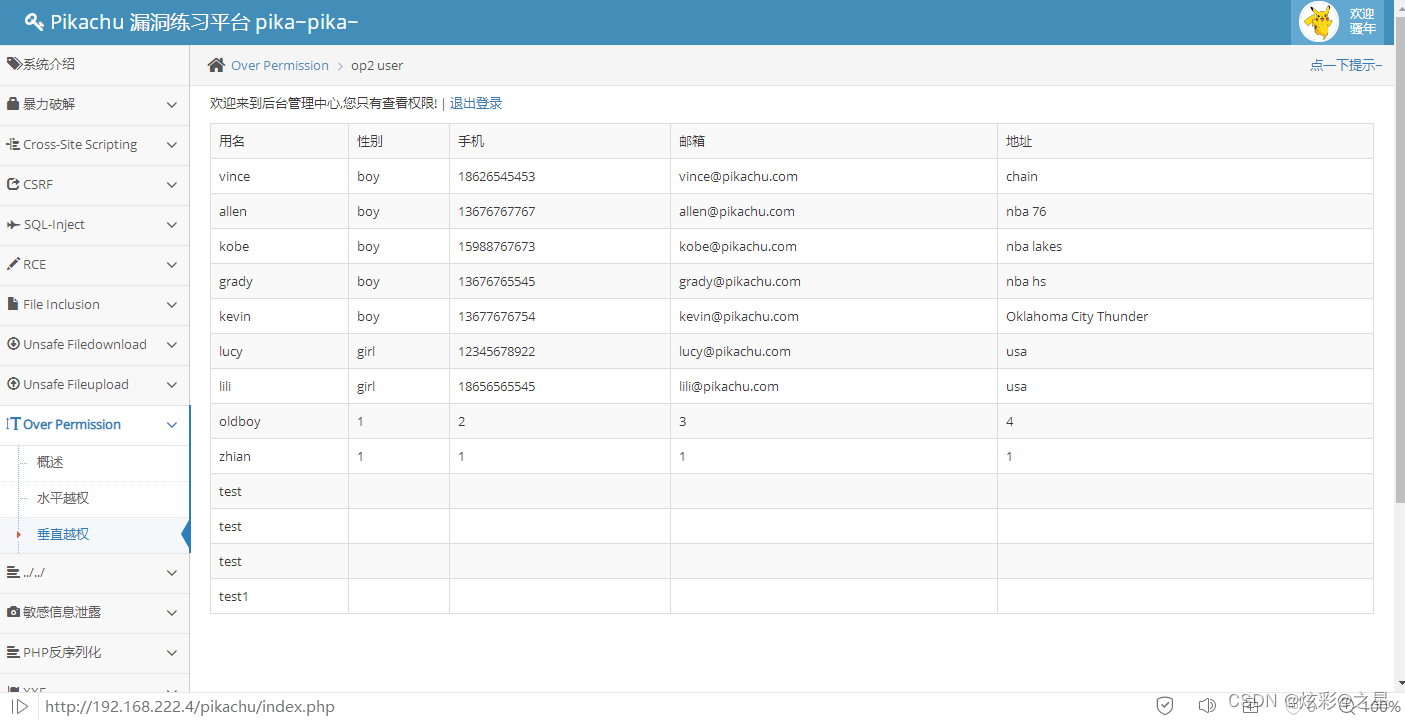Click the list icon beside ../../ item
Viewport: 1405px width, 720px height.
tap(13, 572)
